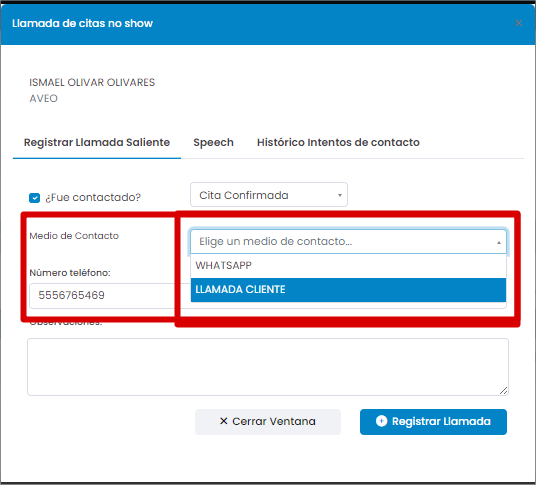Click the plus icon in Registrar Llamada
Image resolution: width=536 pixels, height=485 pixels.
[x=381, y=421]
